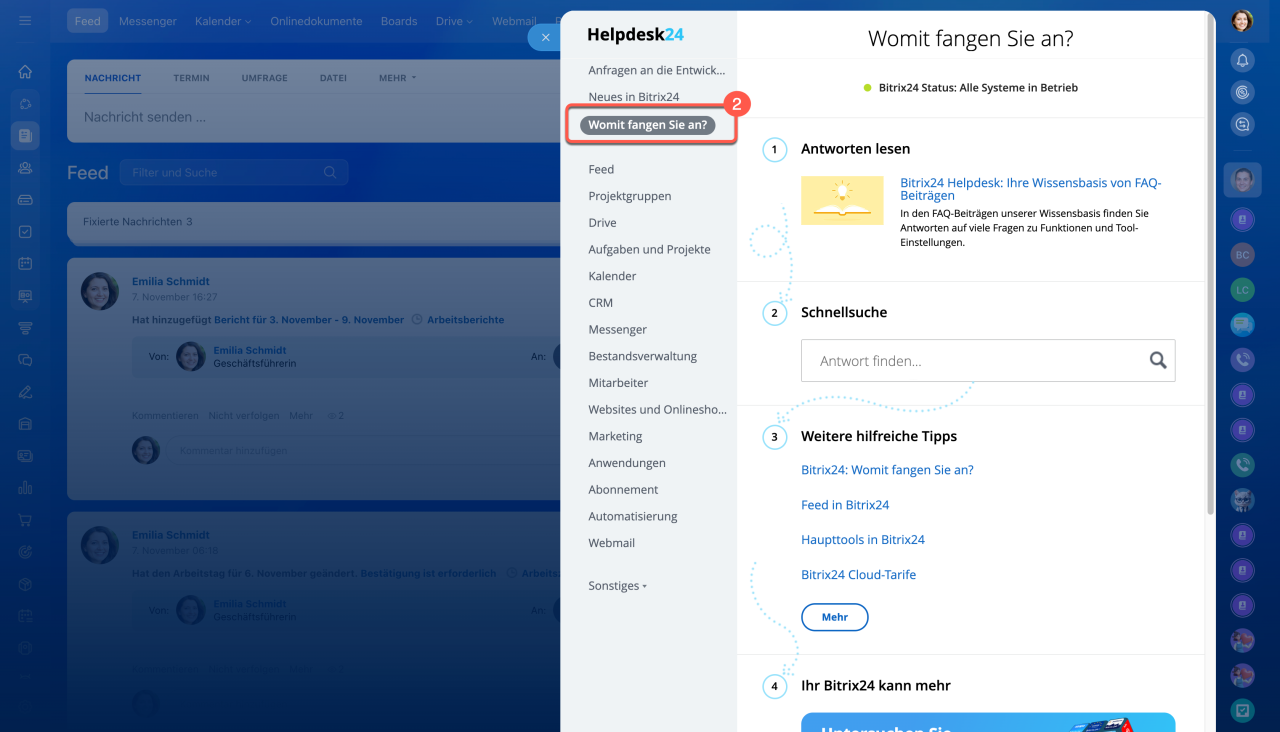Image resolution: width=1280 pixels, height=732 pixels.
Task: Open Automatisierung help section
Action: pyautogui.click(x=633, y=516)
